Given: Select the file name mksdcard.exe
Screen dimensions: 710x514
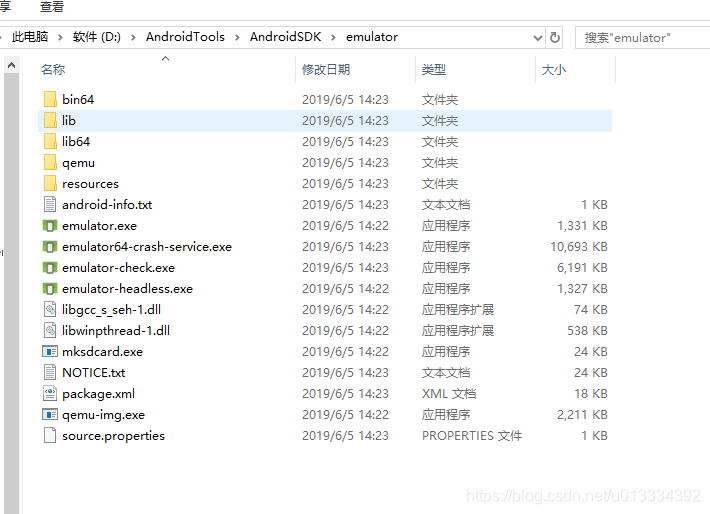Looking at the screenshot, I should (102, 351).
